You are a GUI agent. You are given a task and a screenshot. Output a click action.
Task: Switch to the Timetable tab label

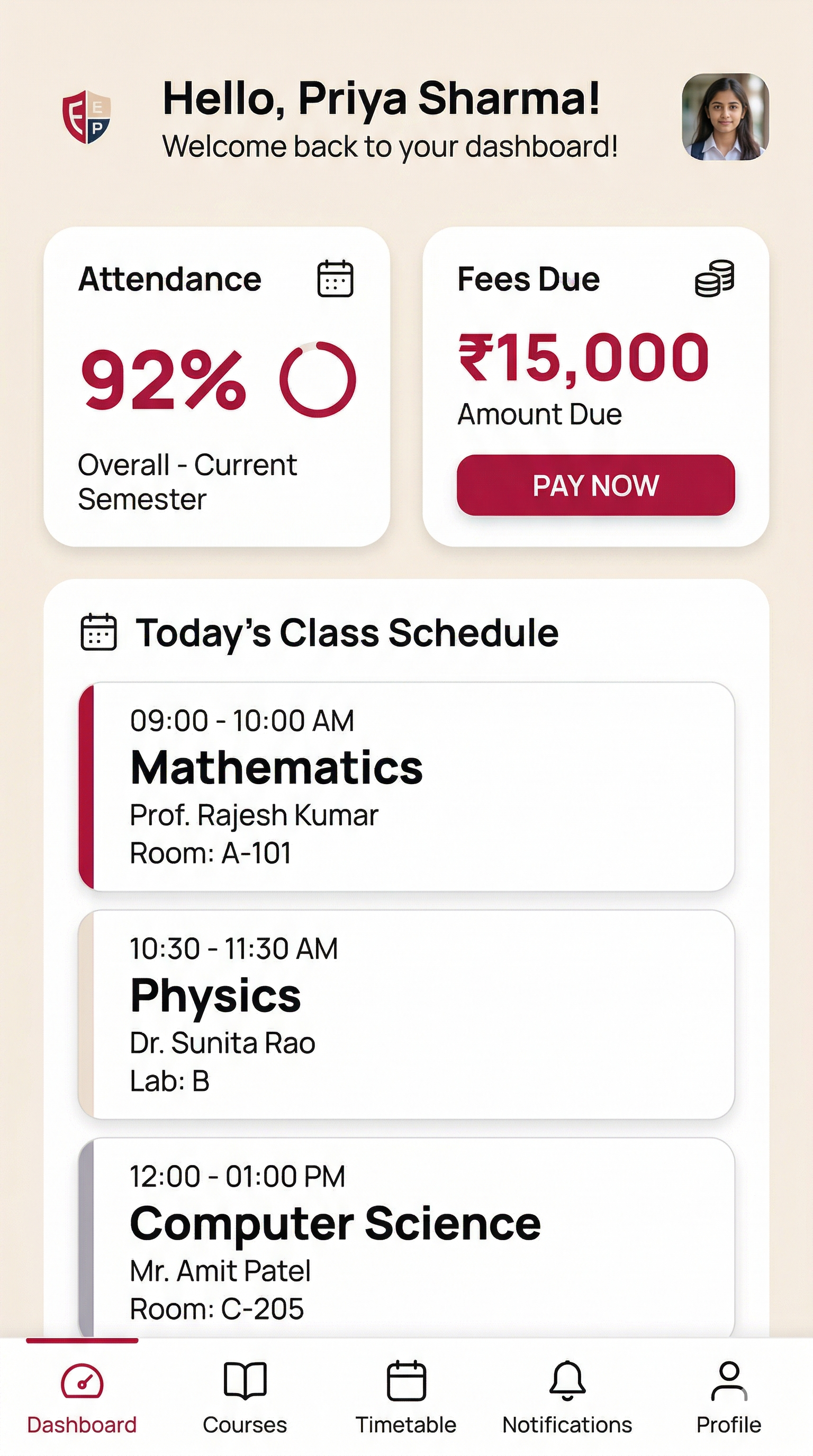click(x=406, y=1425)
